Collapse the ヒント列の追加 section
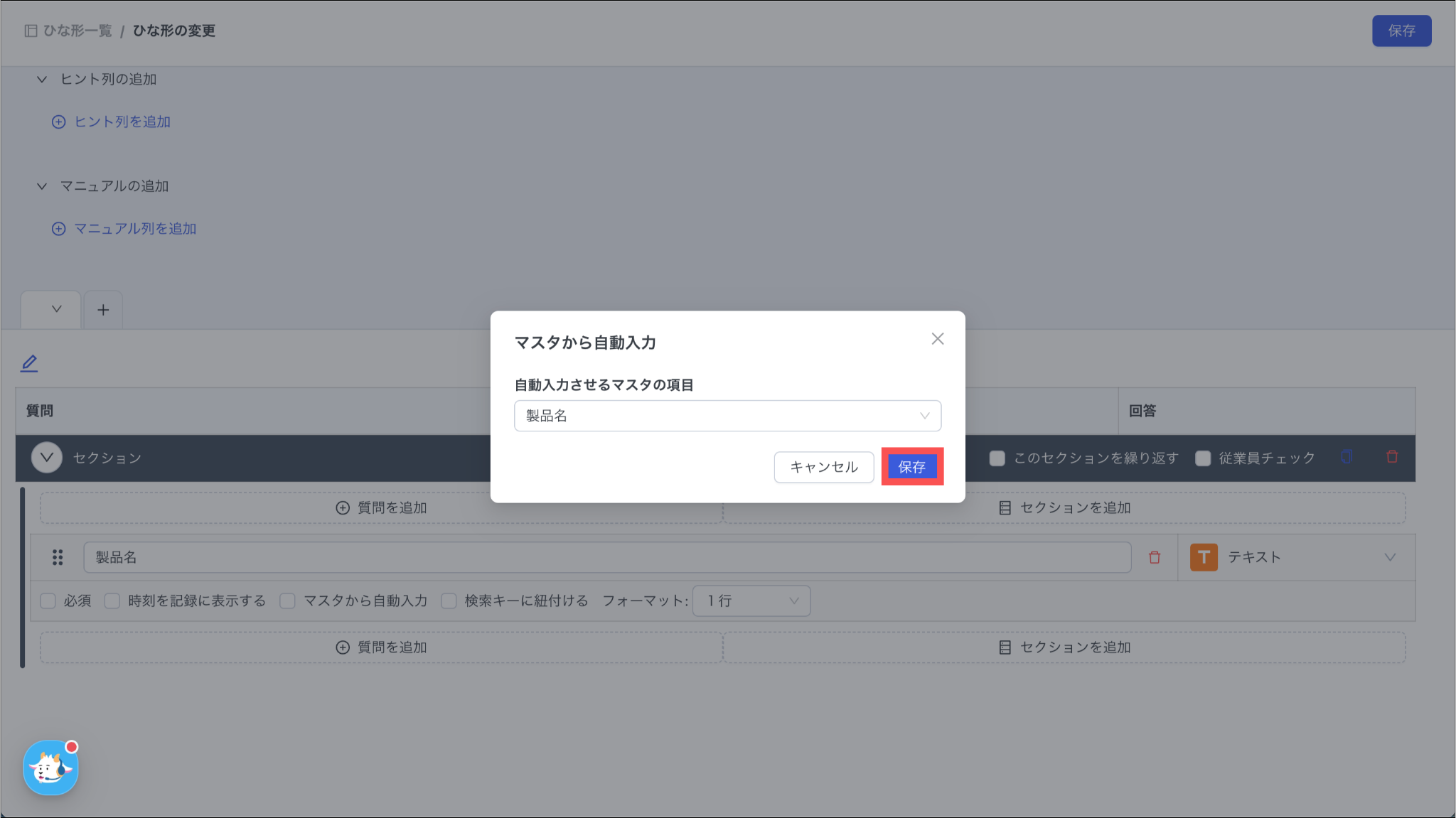Viewport: 1456px width, 818px height. coord(42,79)
